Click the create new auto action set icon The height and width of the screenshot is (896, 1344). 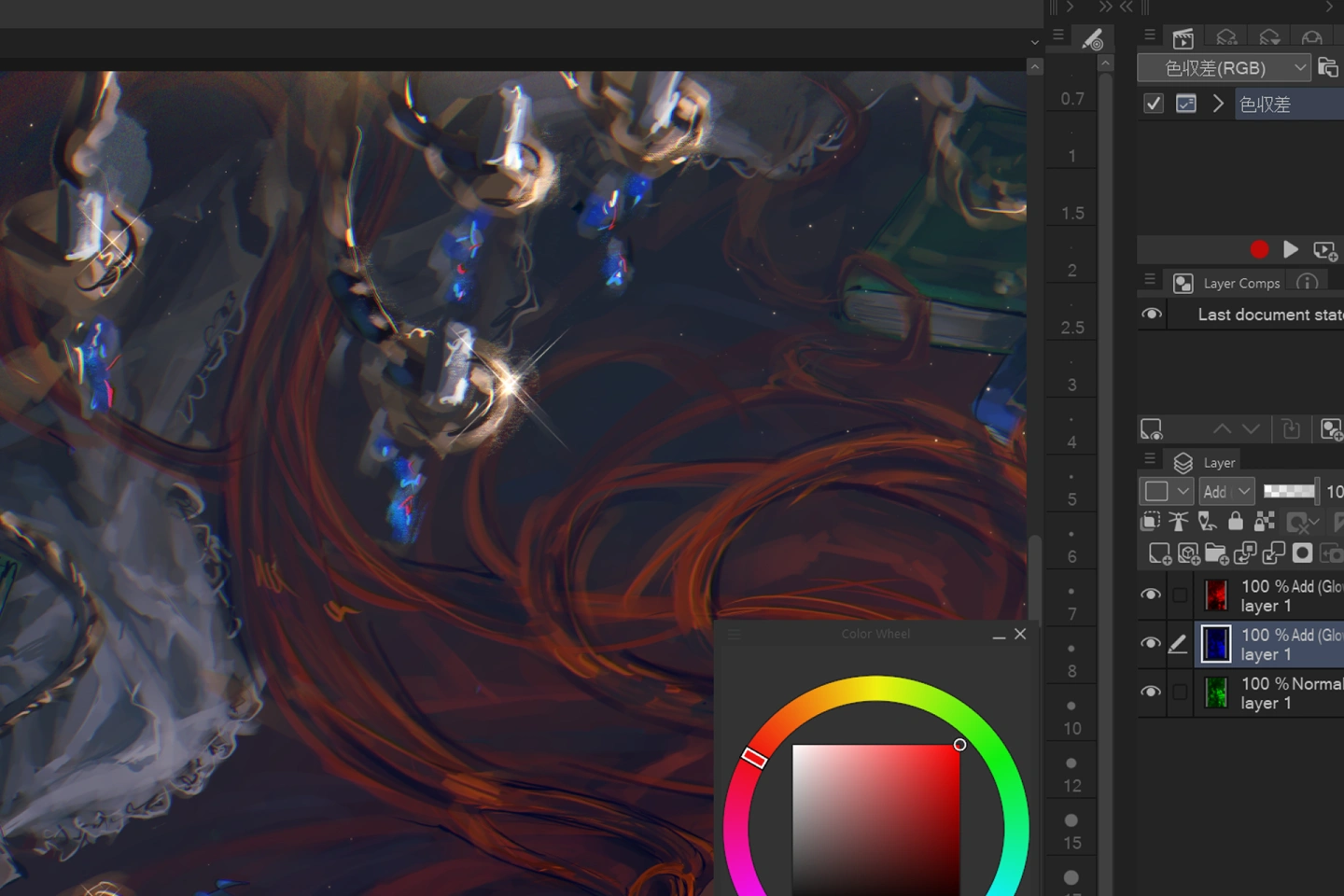[x=1328, y=67]
